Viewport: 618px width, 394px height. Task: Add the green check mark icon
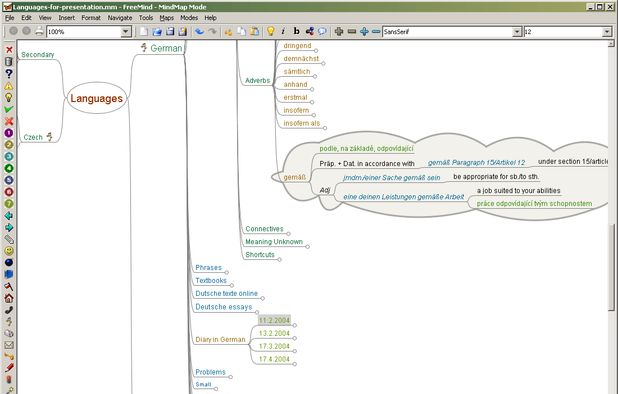[x=9, y=109]
